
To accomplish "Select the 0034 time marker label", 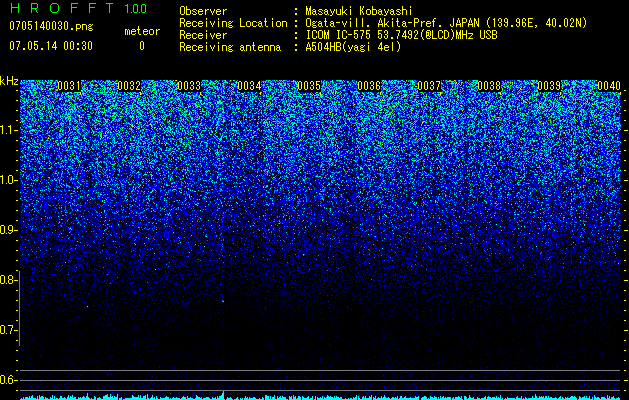I will pyautogui.click(x=249, y=86).
